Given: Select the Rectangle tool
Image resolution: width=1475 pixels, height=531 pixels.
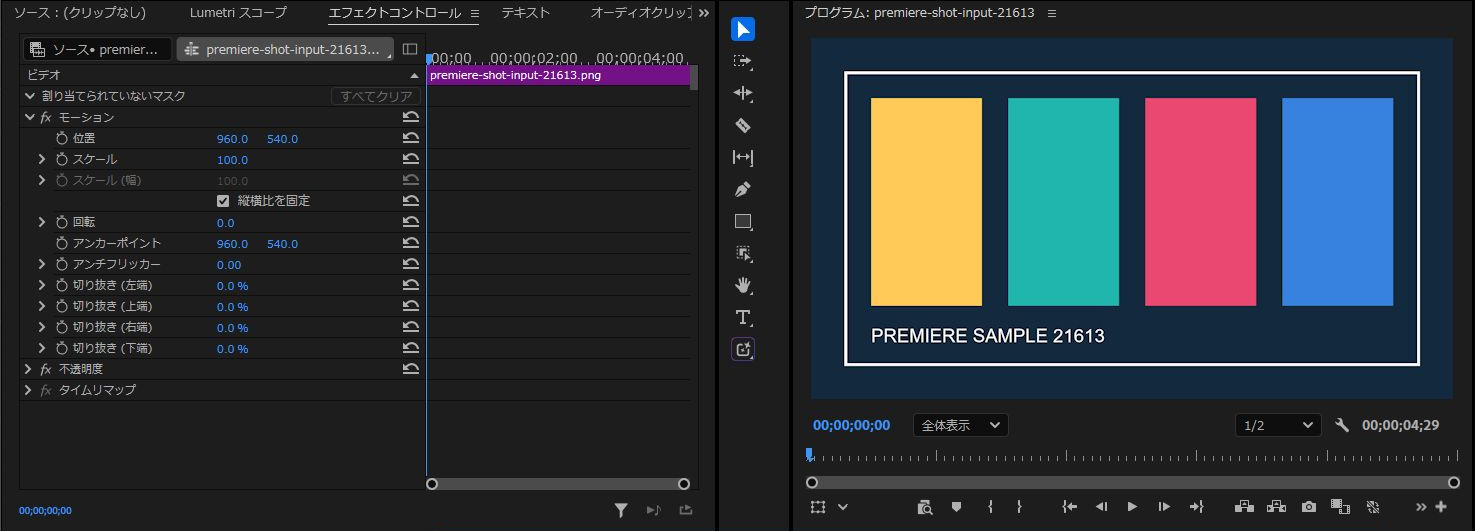Looking at the screenshot, I should click(x=743, y=221).
